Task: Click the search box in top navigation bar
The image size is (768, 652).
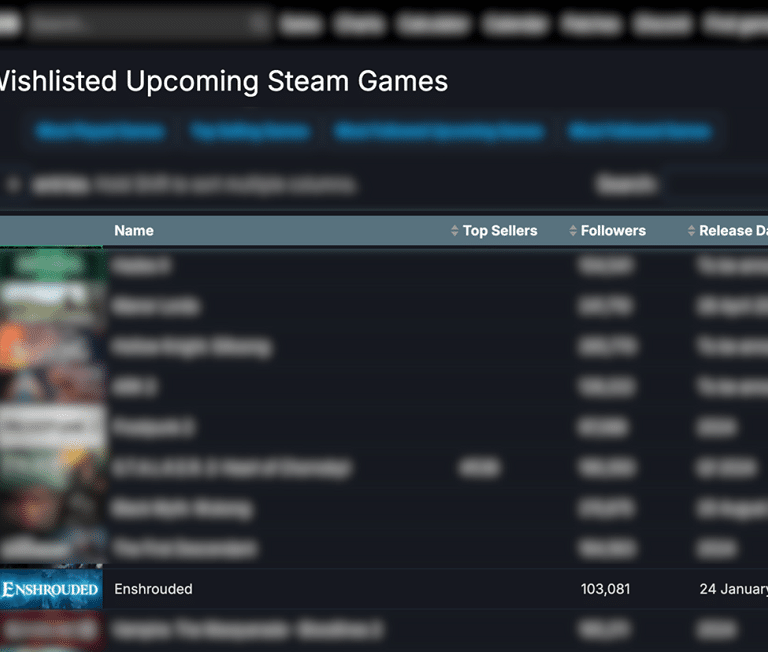Action: (150, 24)
